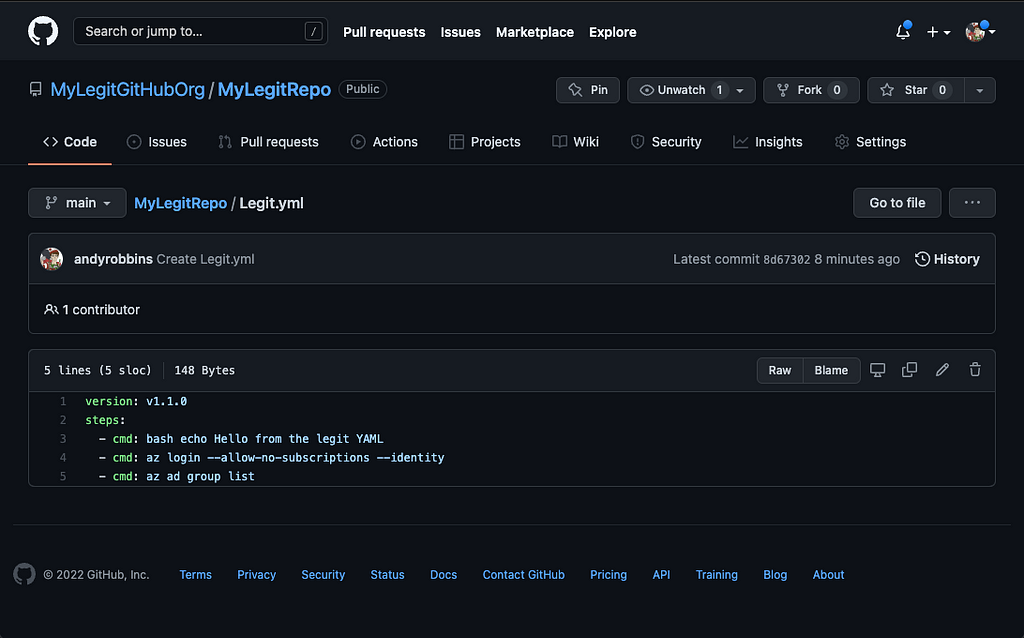
Task: Open the Training footer link
Action: point(716,575)
